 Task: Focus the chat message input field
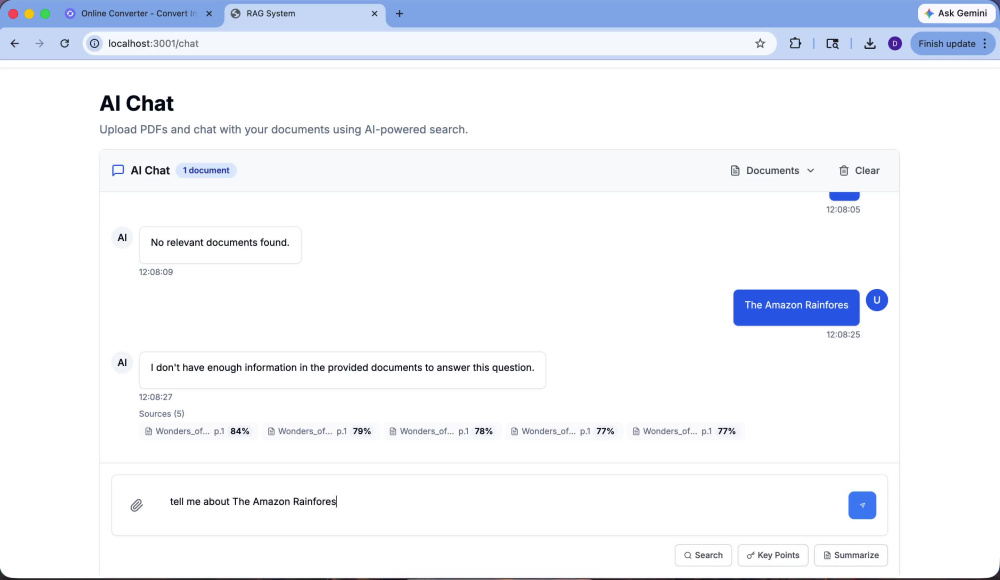(x=497, y=502)
